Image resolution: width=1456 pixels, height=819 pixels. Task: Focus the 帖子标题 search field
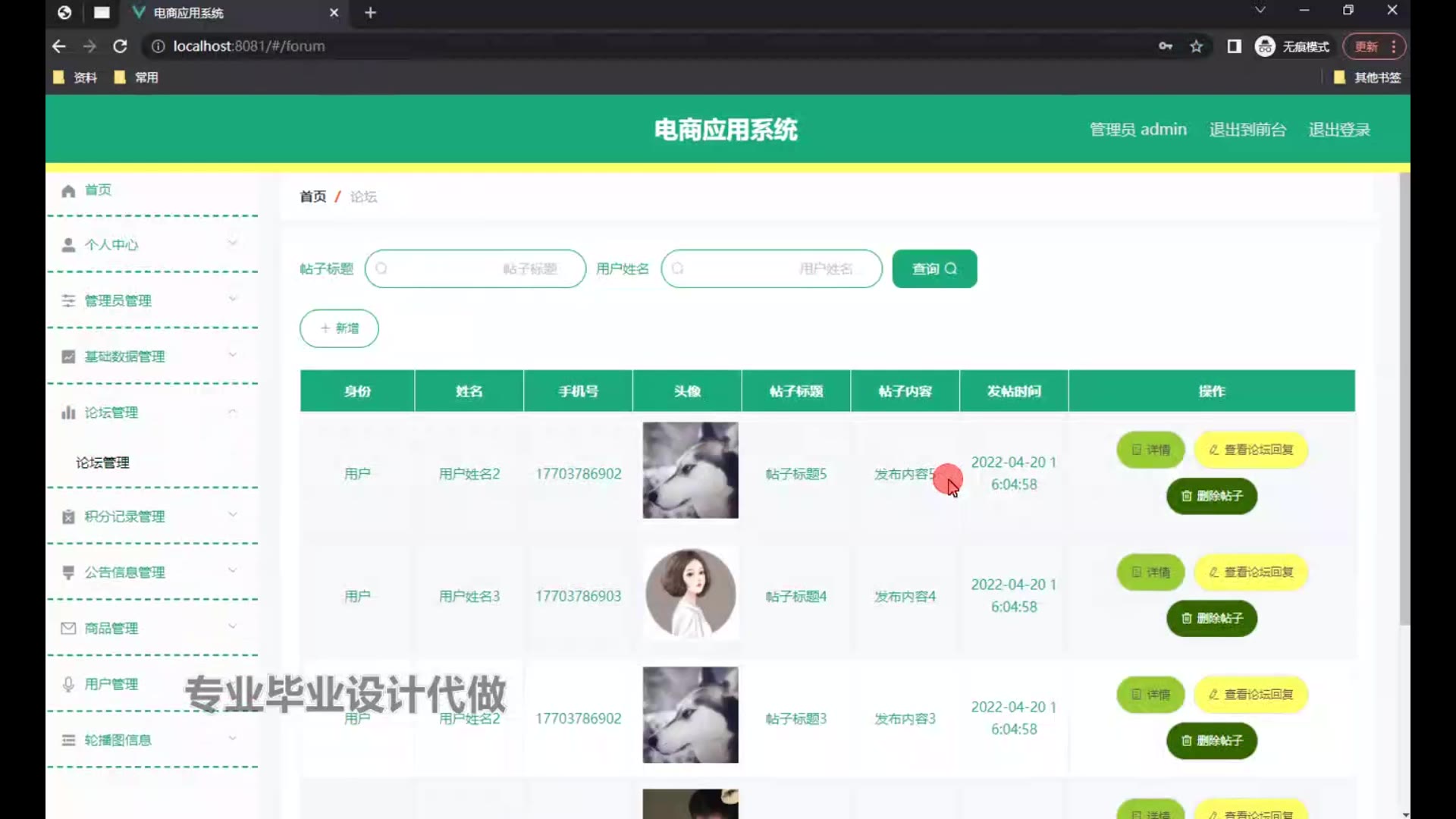pos(475,268)
